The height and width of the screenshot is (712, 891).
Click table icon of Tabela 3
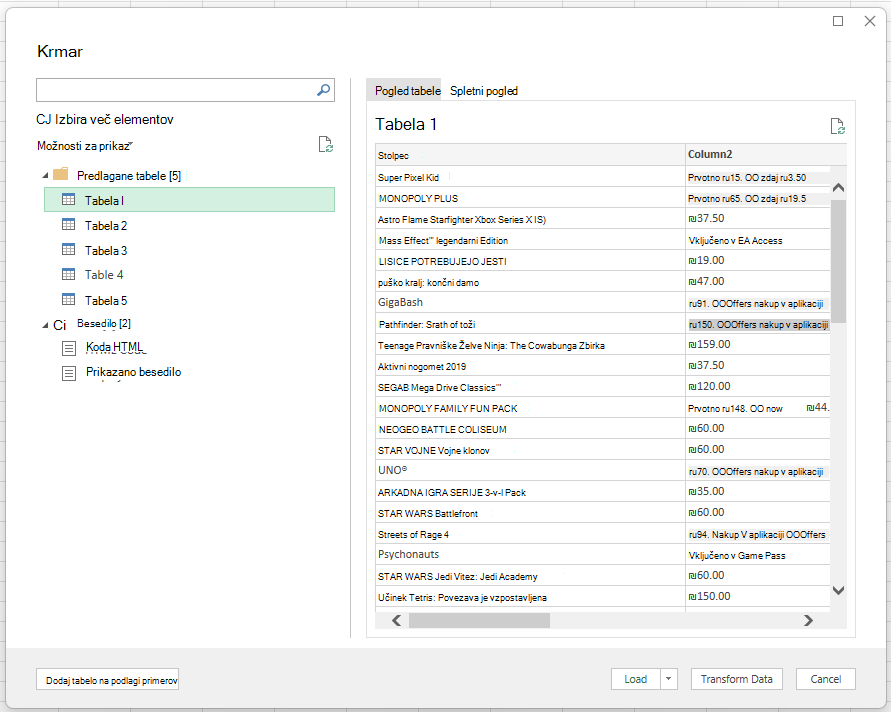[68, 249]
